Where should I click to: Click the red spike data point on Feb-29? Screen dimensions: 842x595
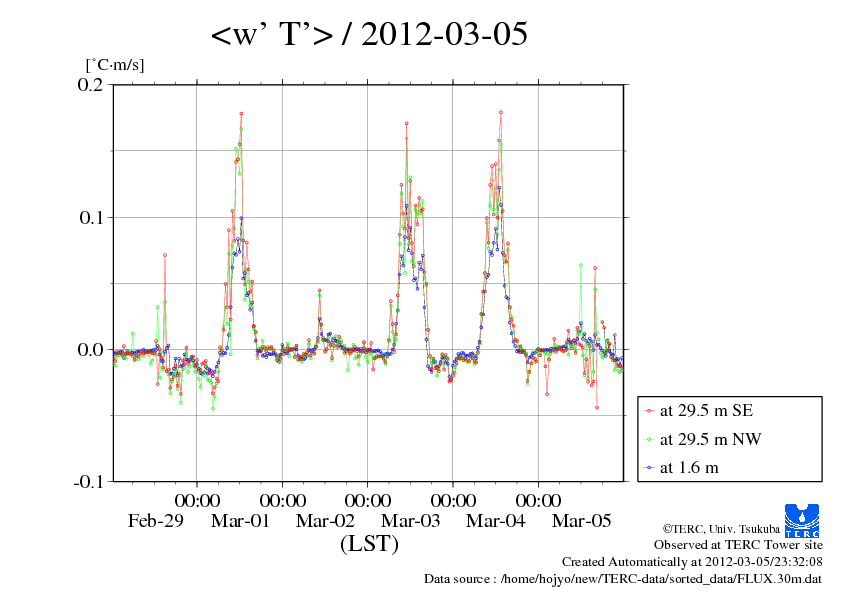pyautogui.click(x=165, y=255)
